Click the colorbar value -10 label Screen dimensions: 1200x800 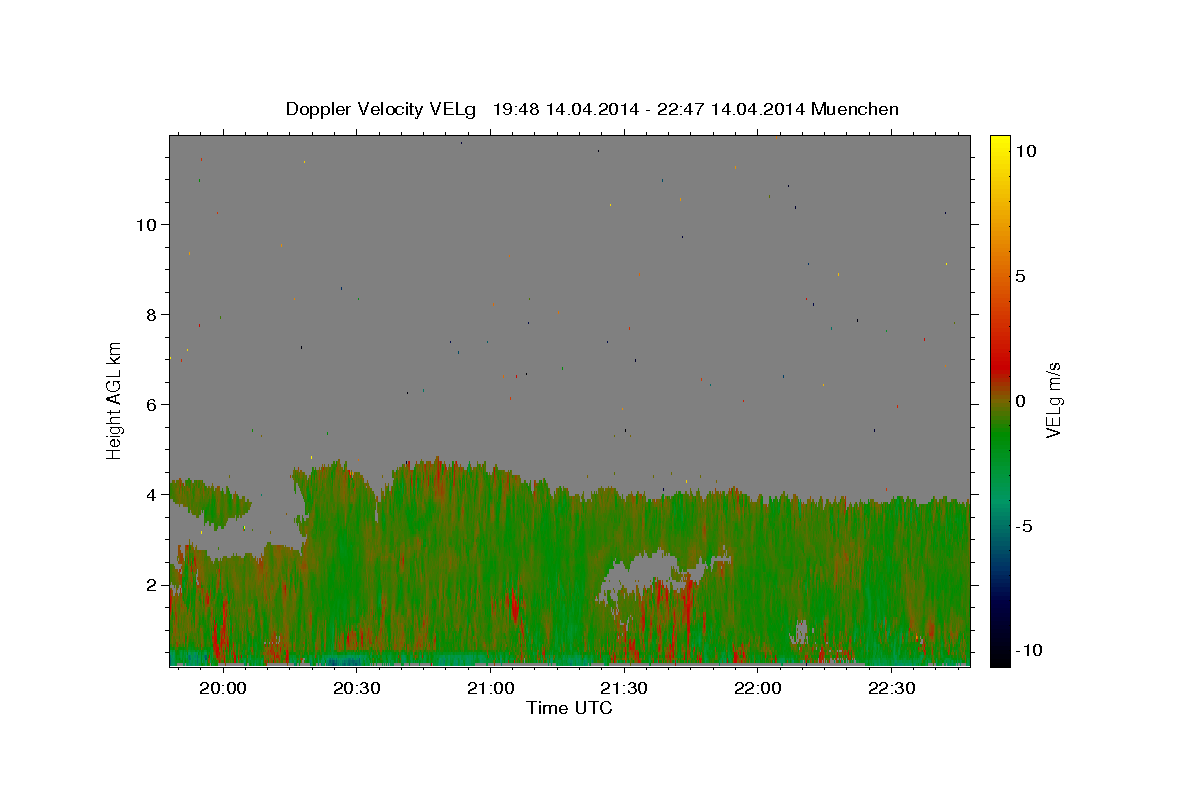pyautogui.click(x=1029, y=651)
